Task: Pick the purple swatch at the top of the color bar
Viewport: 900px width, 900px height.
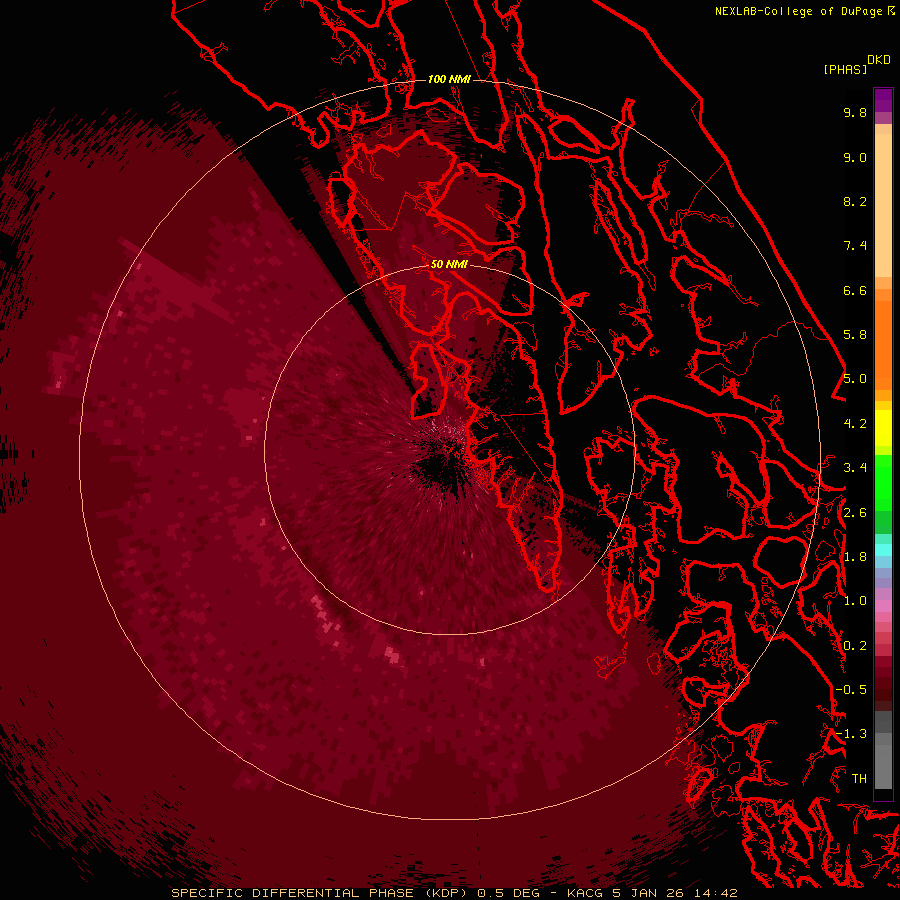Action: pos(883,100)
